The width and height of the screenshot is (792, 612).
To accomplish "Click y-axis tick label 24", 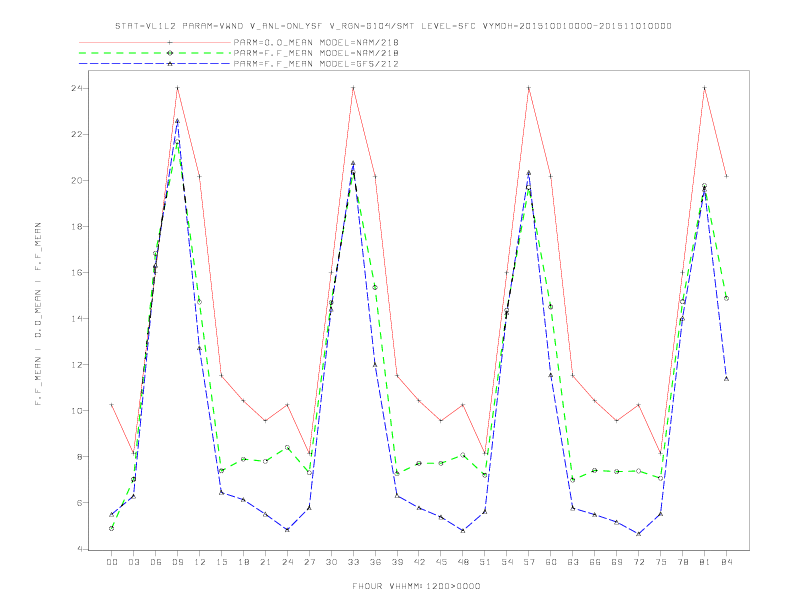I will [77, 88].
